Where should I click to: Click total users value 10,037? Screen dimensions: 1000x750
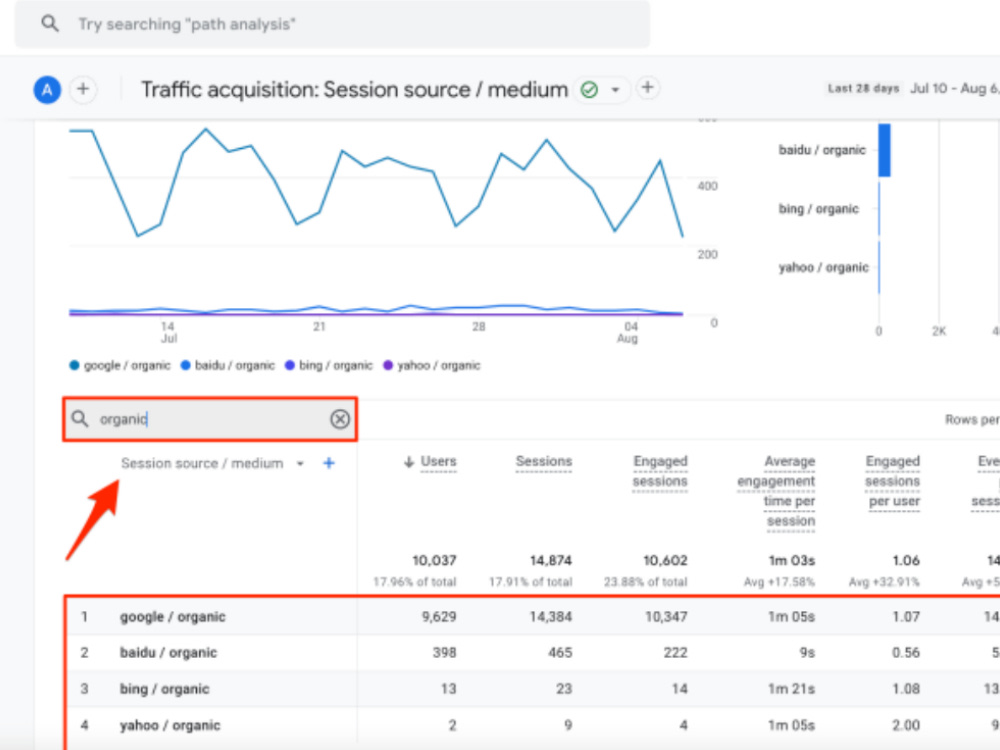tap(434, 561)
